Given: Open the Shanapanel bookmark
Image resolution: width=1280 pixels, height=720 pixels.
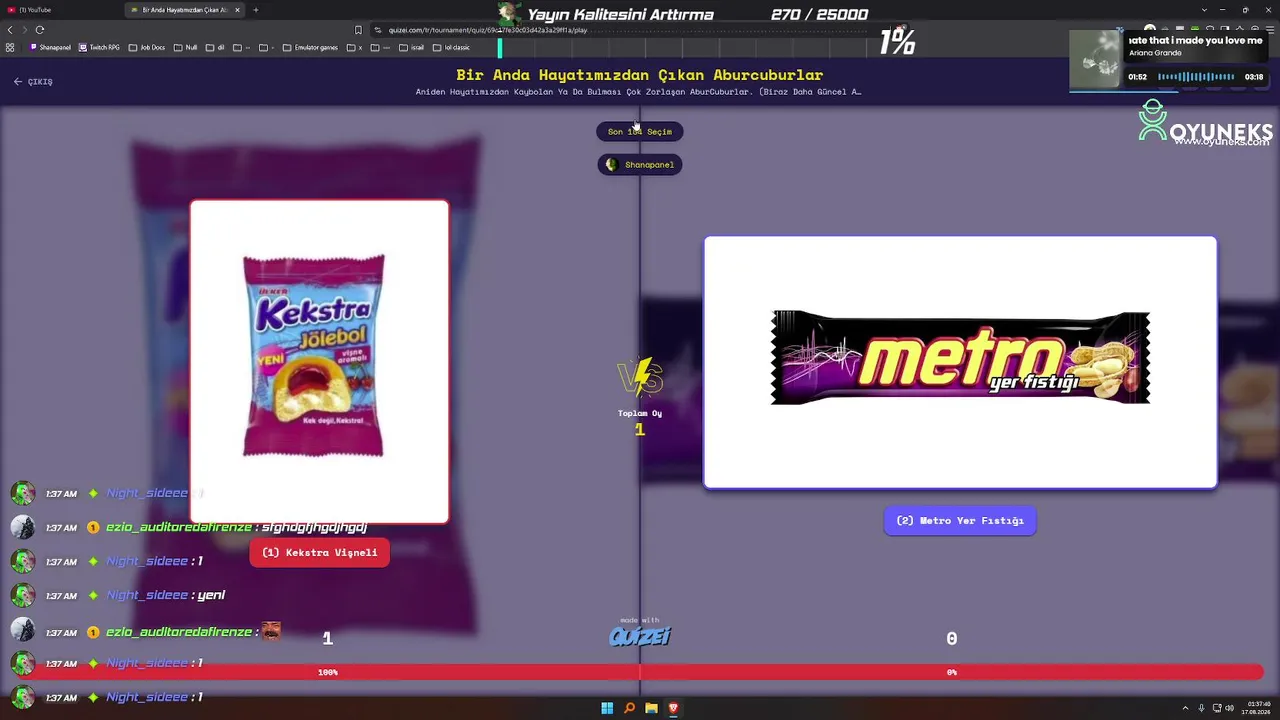Looking at the screenshot, I should (x=51, y=47).
